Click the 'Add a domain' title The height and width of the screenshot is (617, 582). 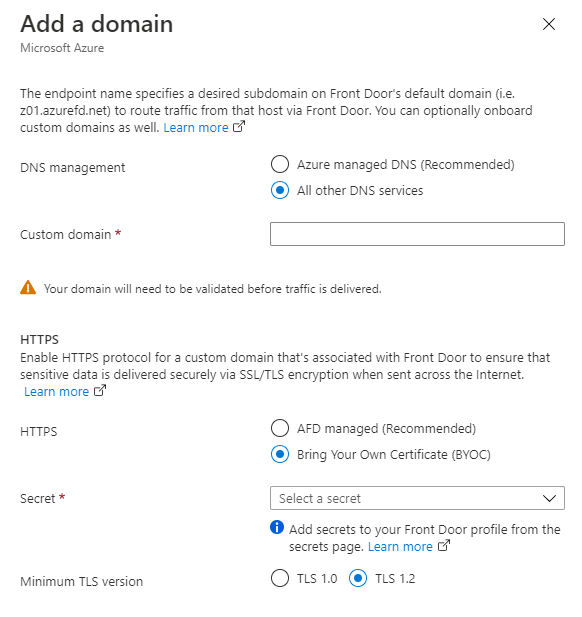pyautogui.click(x=97, y=24)
